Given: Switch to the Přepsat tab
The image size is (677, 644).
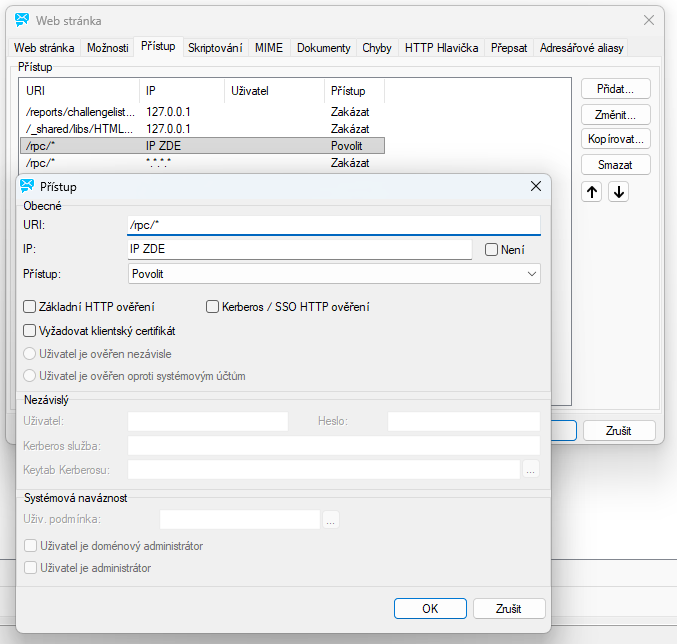Looking at the screenshot, I should [509, 47].
